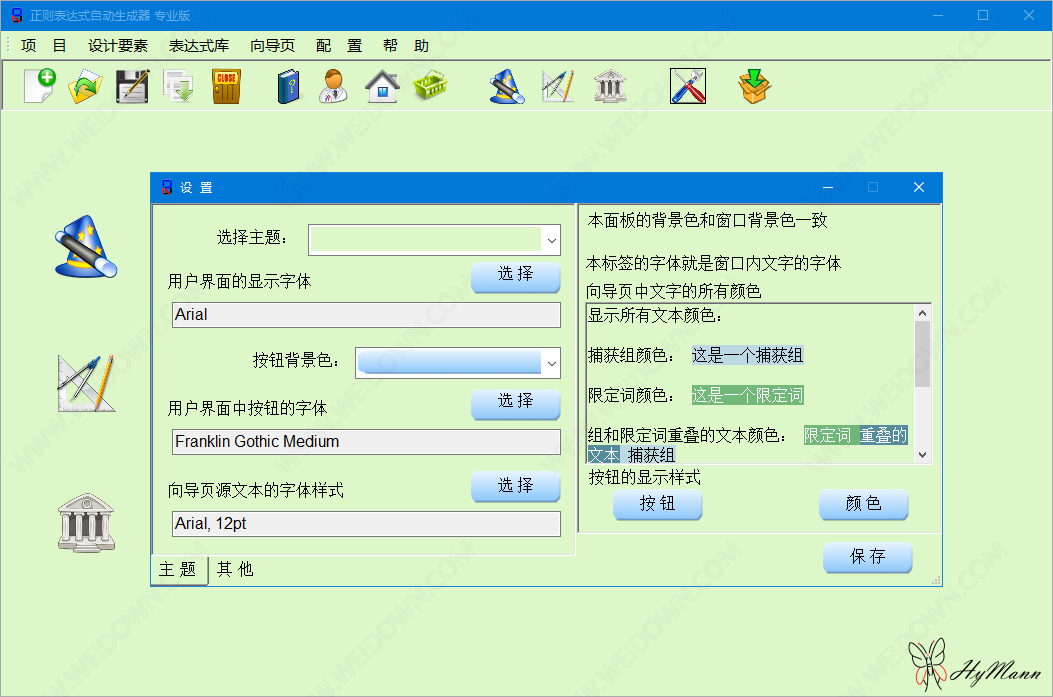
Task: Click the Franklin Gothic Medium font field
Action: point(367,442)
